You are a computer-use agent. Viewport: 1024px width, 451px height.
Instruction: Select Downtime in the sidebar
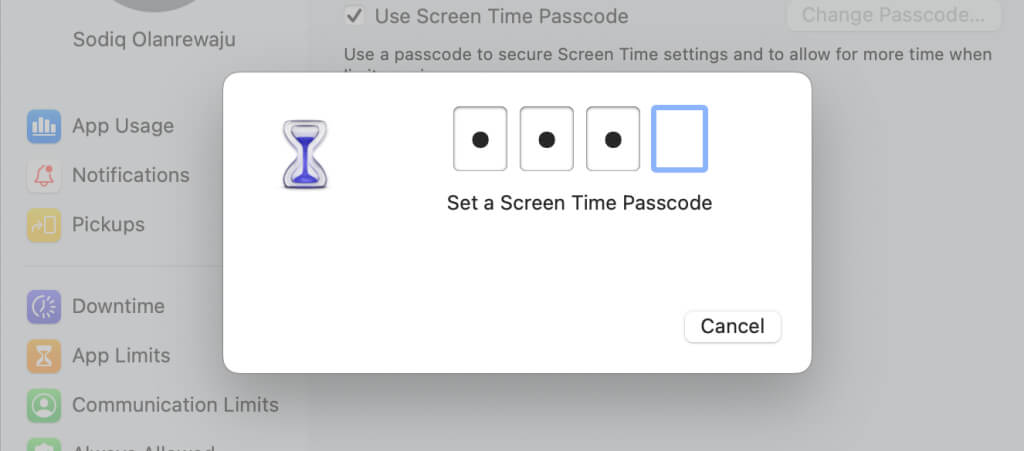pos(118,307)
